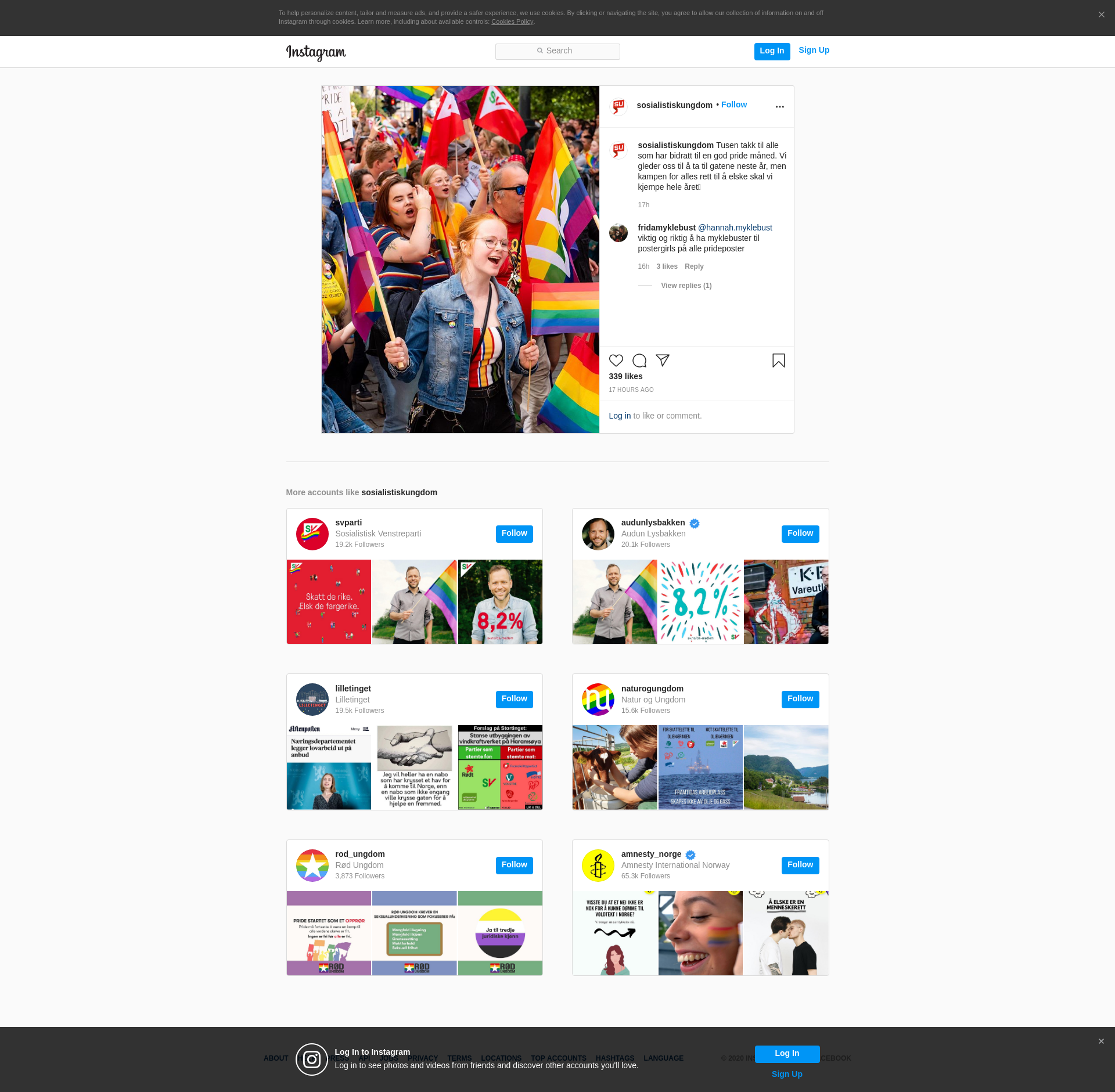Dismiss the cookie notice banner

pos(1101,15)
